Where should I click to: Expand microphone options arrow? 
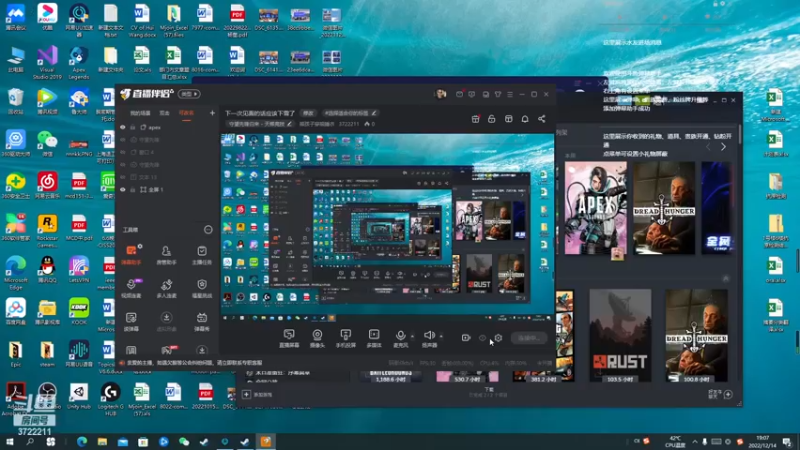pos(412,336)
